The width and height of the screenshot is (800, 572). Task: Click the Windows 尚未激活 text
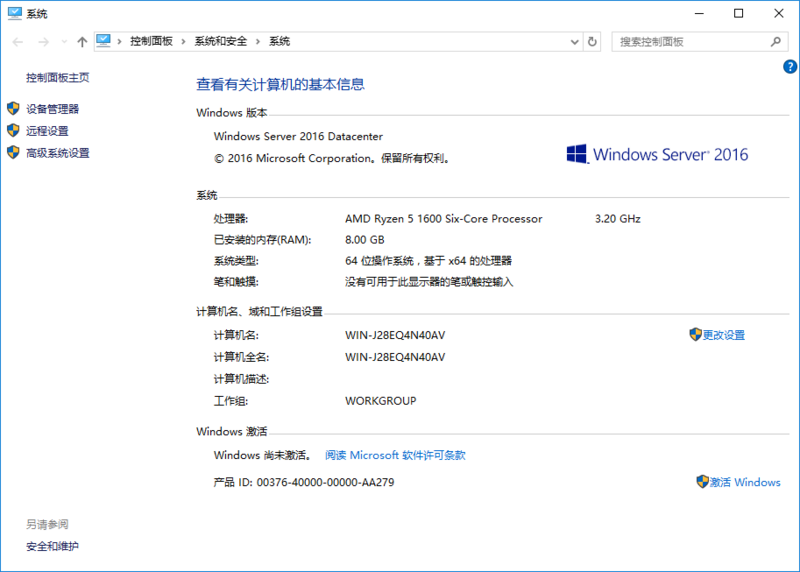pyautogui.click(x=262, y=455)
